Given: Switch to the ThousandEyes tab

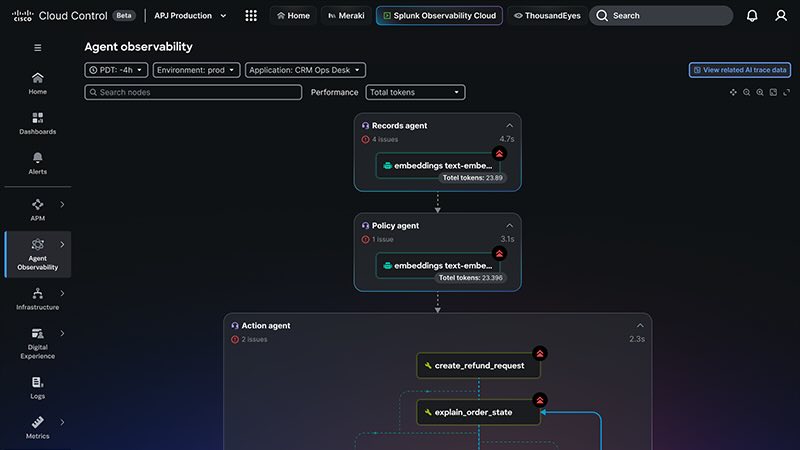Looking at the screenshot, I should tap(547, 16).
